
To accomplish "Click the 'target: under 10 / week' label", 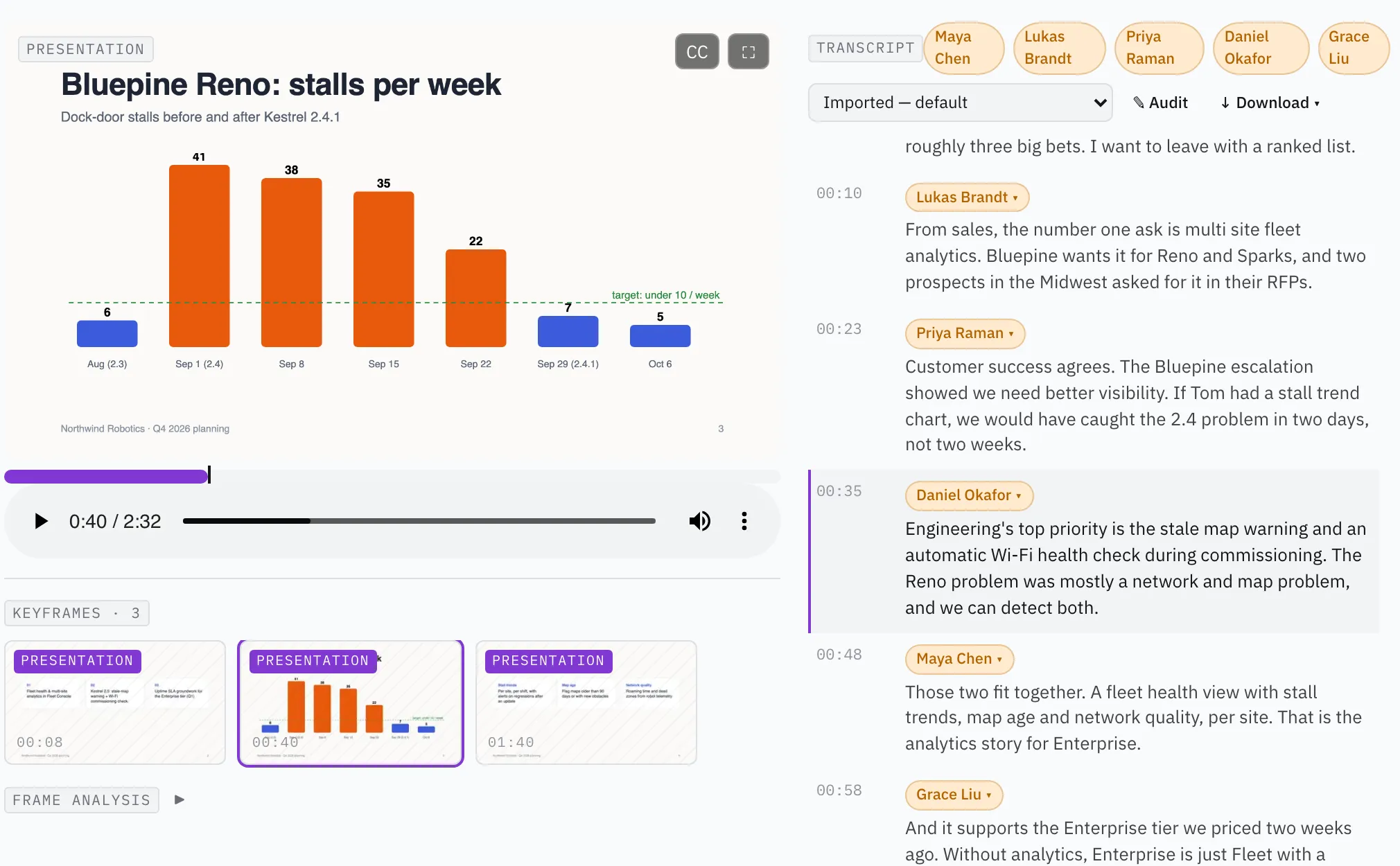I will click(665, 295).
